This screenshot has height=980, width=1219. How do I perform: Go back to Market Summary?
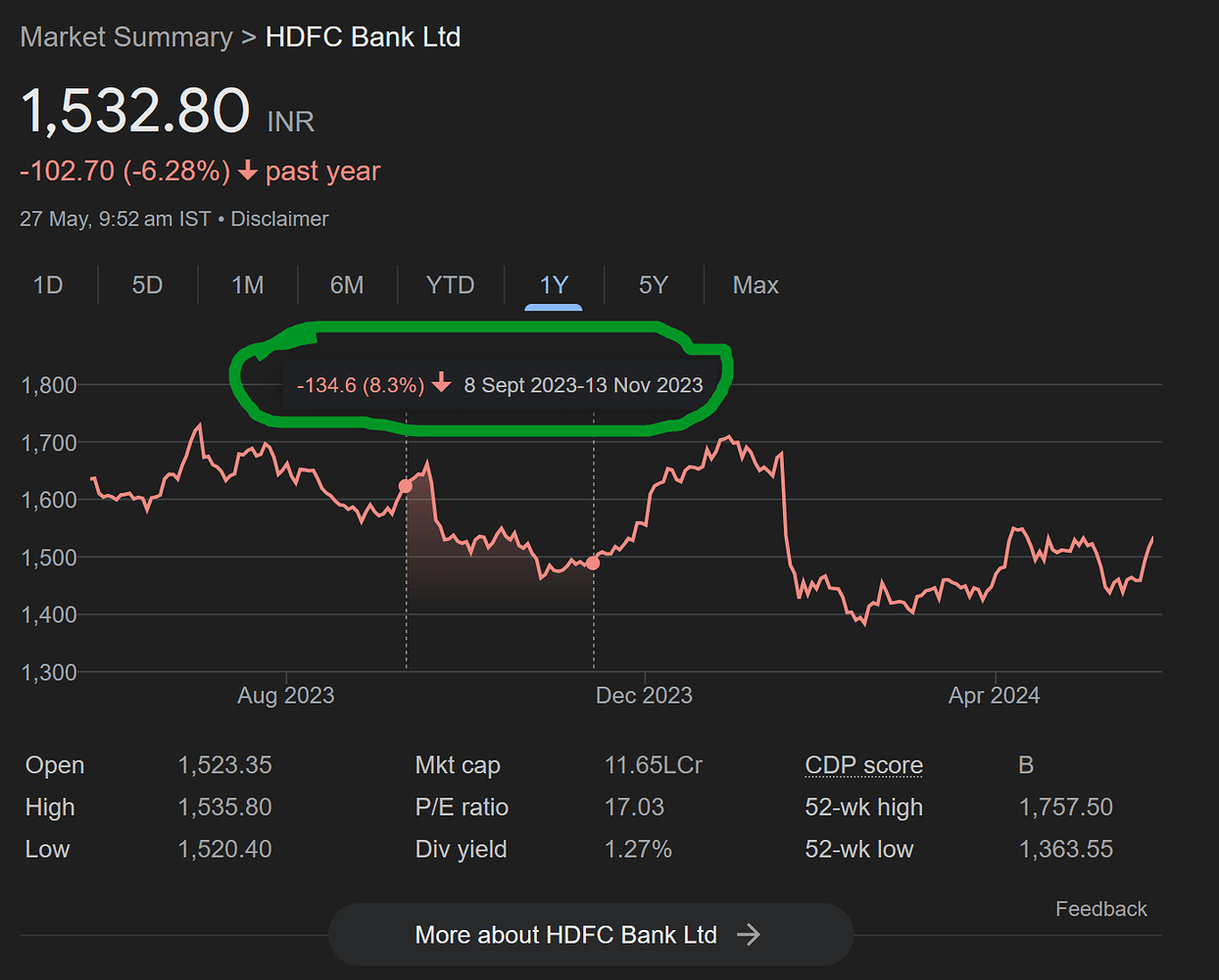pyautogui.click(x=125, y=36)
